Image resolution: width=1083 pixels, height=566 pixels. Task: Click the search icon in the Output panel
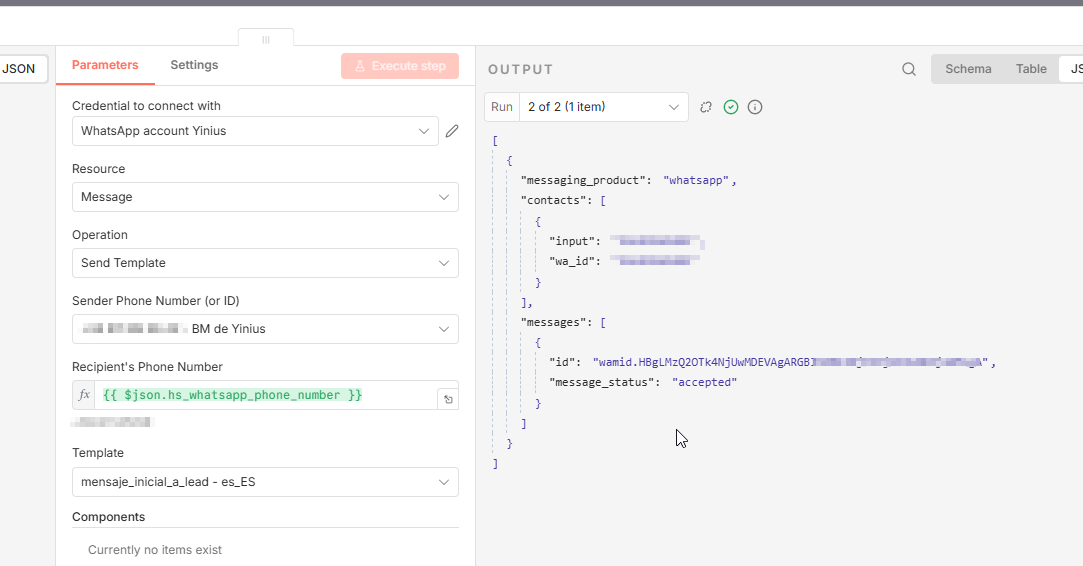(x=909, y=69)
